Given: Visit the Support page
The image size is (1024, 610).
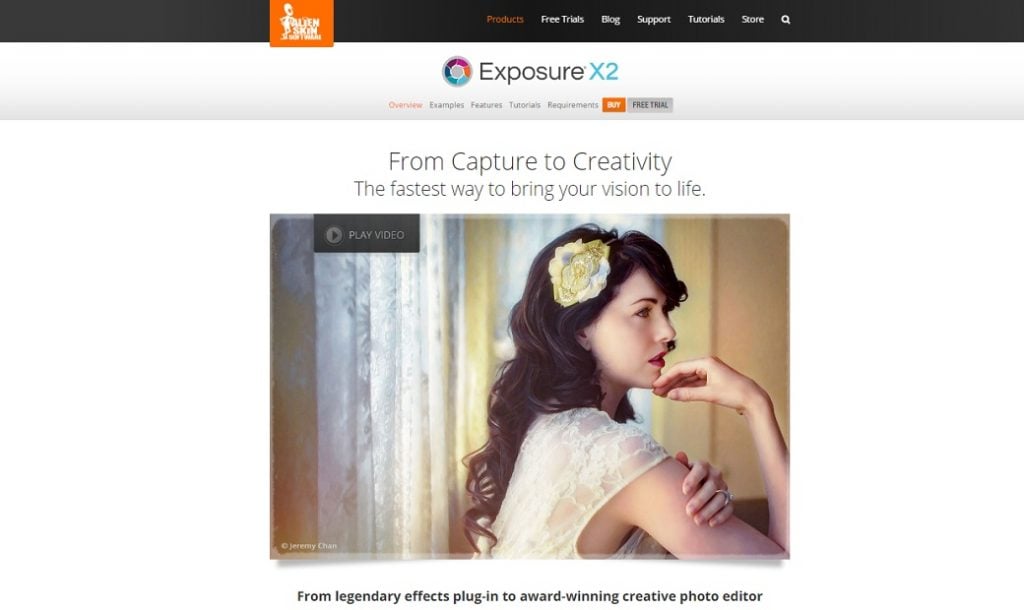Looking at the screenshot, I should 654,19.
